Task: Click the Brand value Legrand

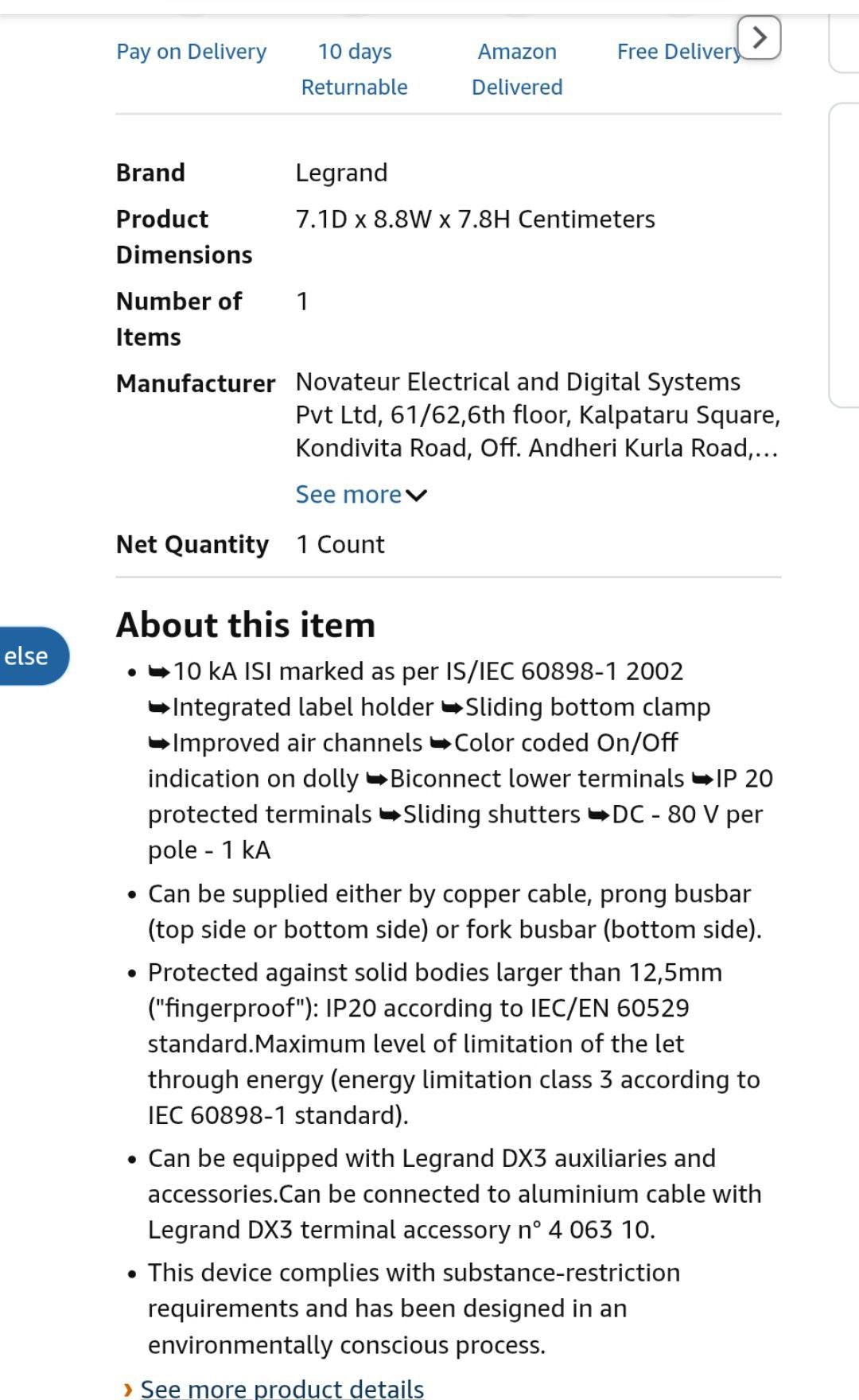Action: 342,173
